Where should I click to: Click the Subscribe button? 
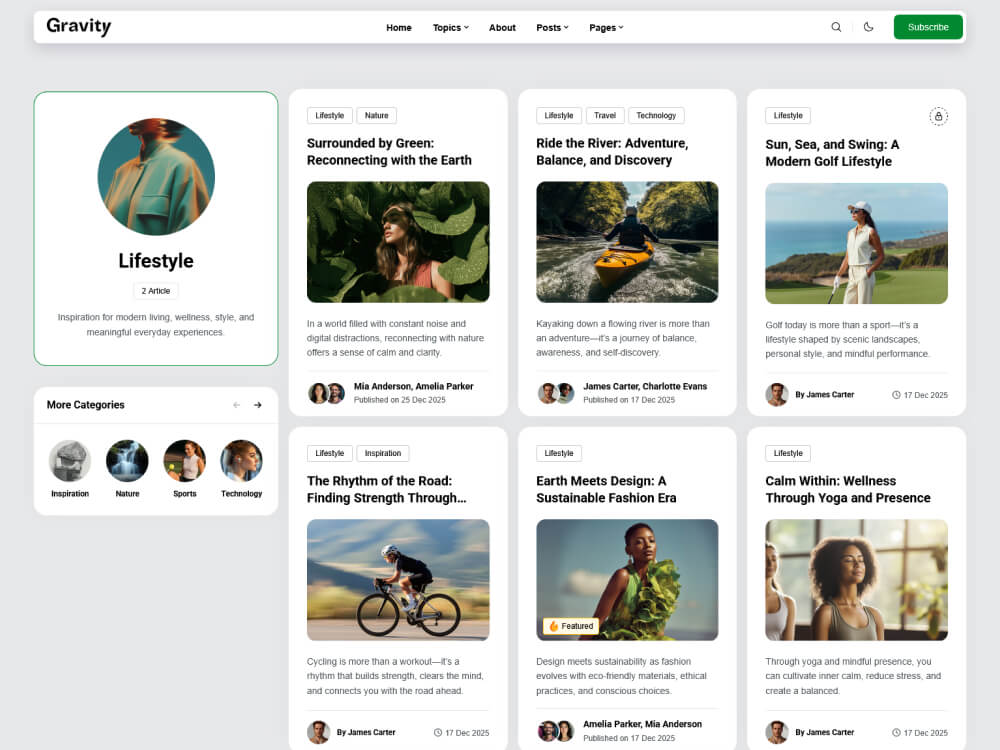pos(927,27)
